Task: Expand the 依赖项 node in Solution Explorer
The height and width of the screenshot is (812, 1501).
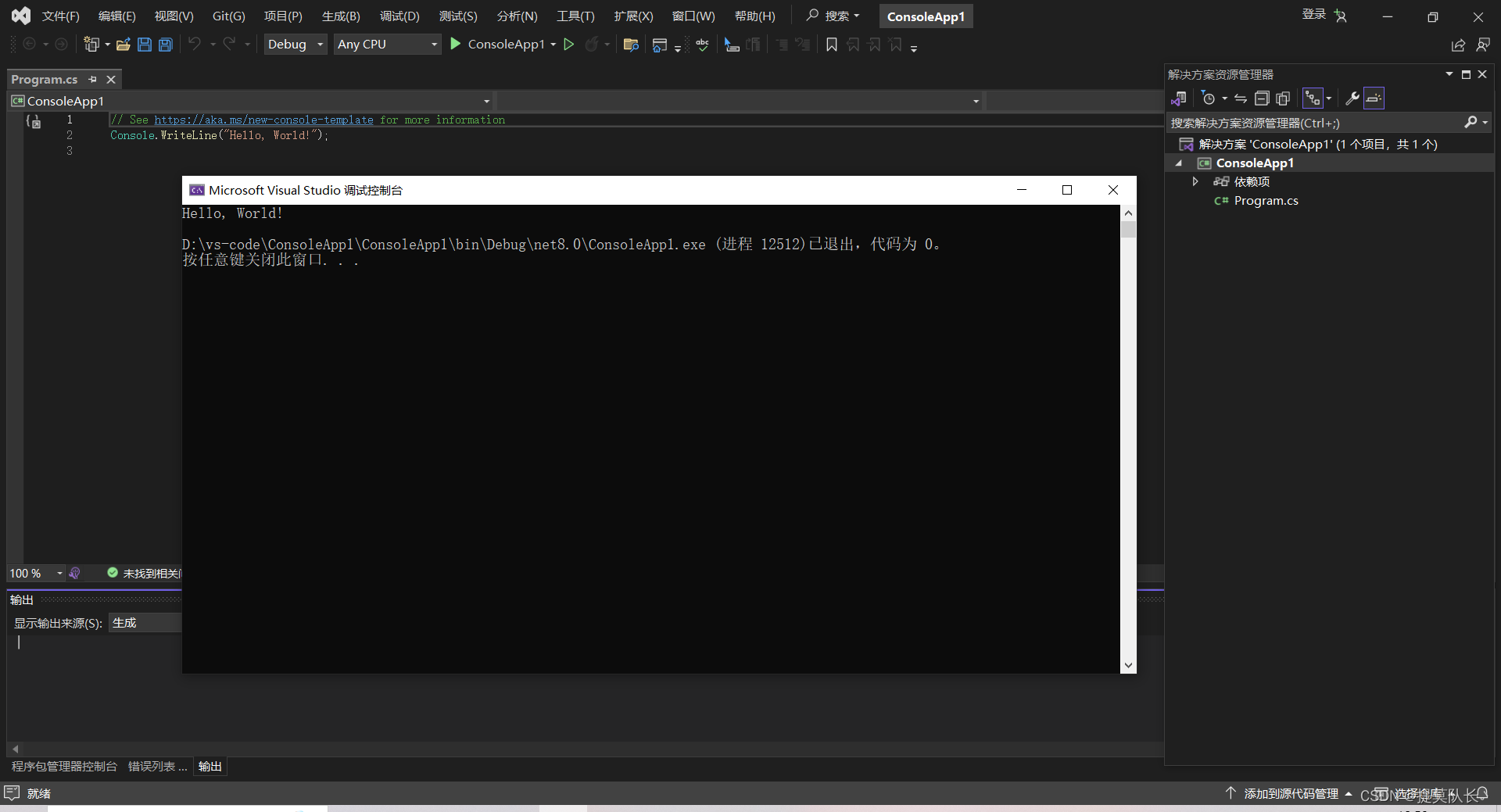Action: point(1195,181)
